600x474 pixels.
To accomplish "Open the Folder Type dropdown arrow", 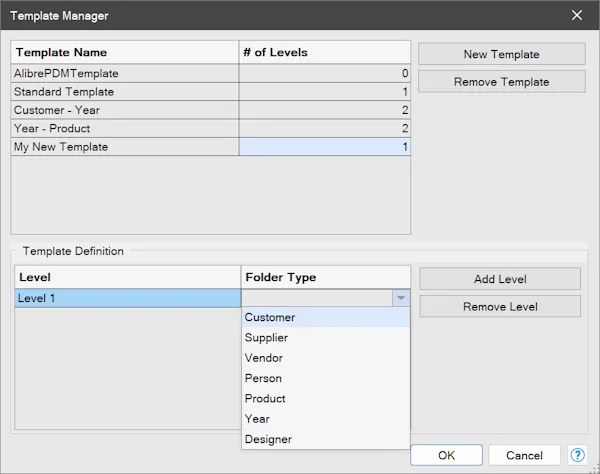I will [x=401, y=298].
